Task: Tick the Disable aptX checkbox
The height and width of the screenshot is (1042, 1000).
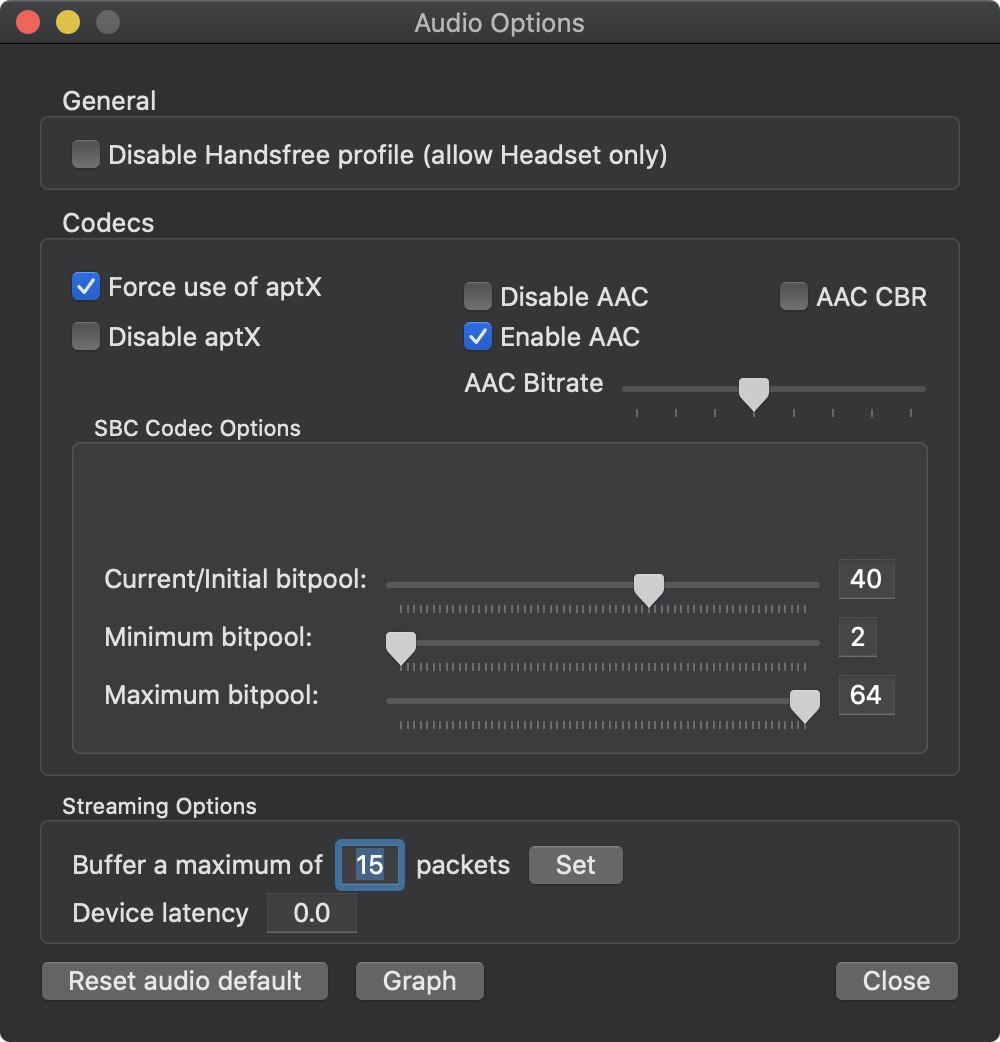Action: (x=86, y=336)
